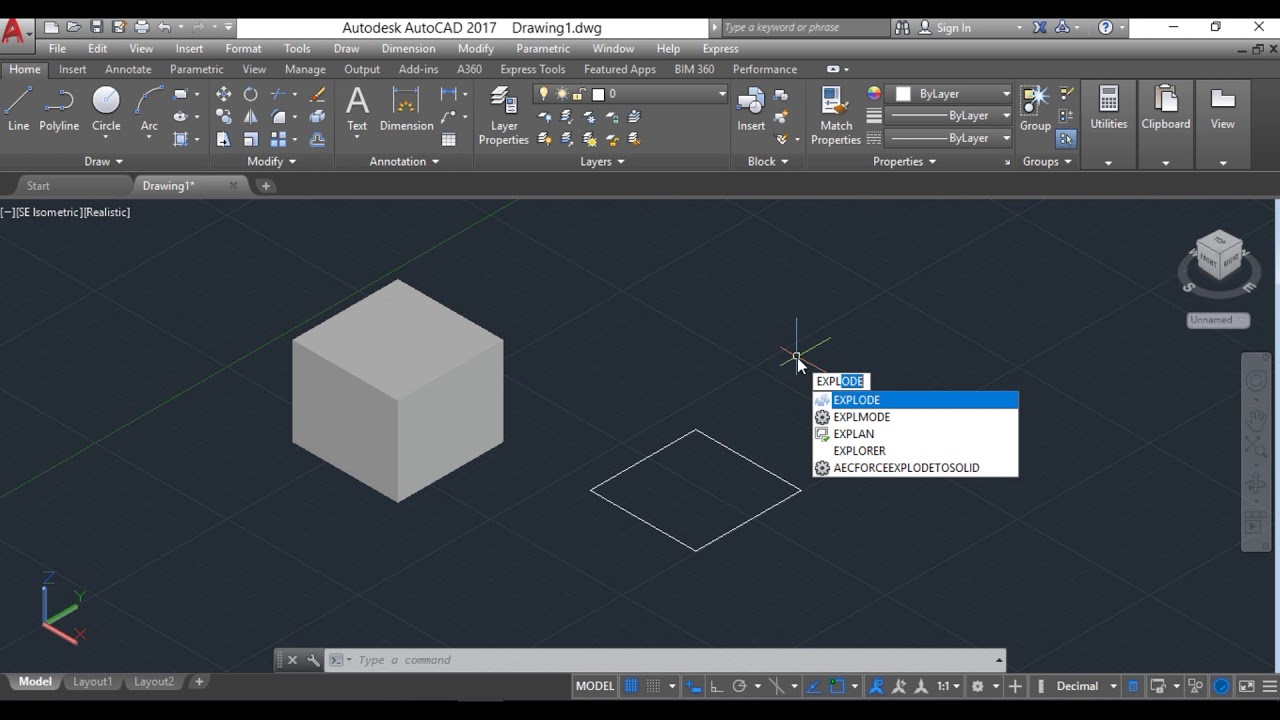The height and width of the screenshot is (720, 1280).
Task: Expand the Modify panel dropdown
Action: tap(271, 161)
